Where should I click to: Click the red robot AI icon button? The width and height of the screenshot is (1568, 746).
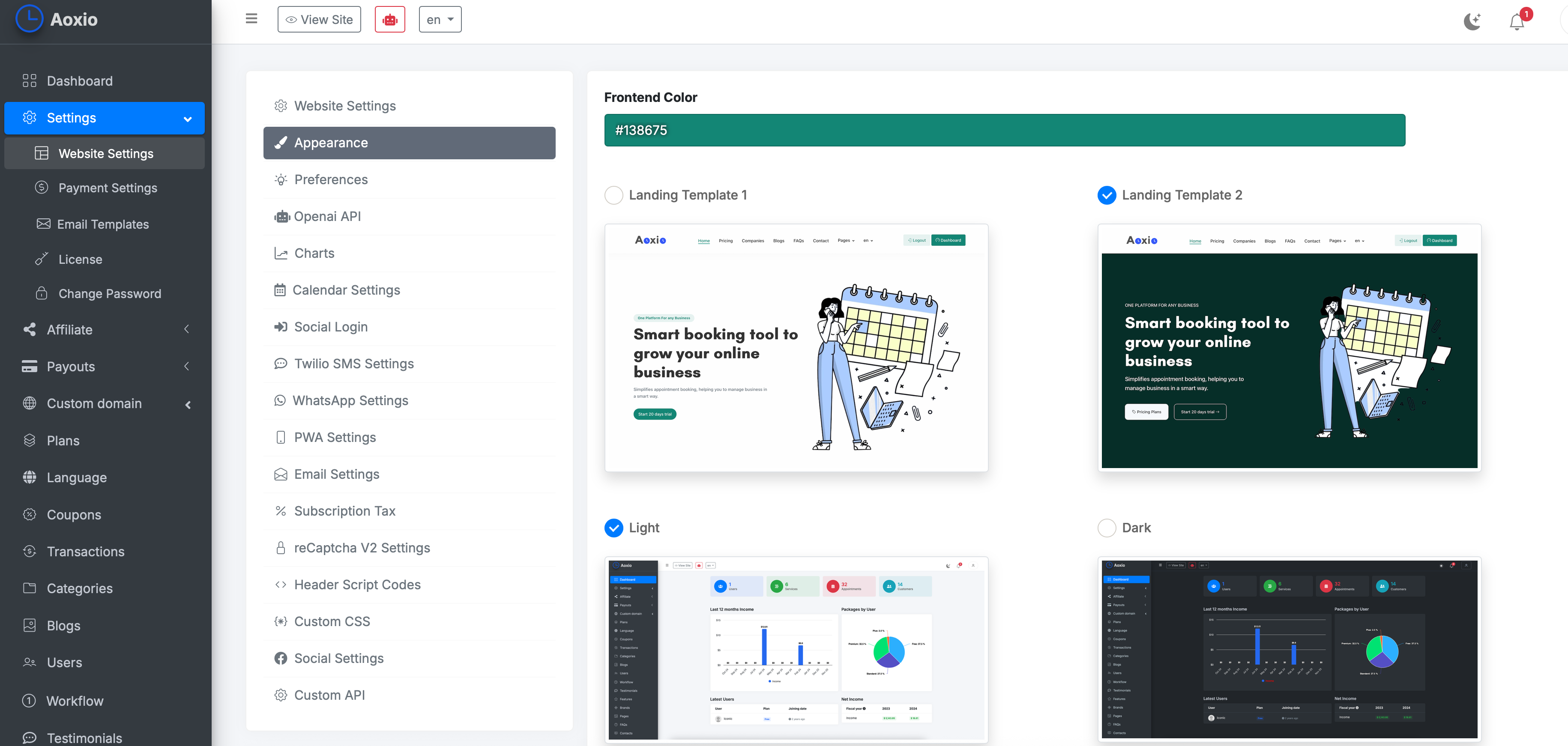389,19
